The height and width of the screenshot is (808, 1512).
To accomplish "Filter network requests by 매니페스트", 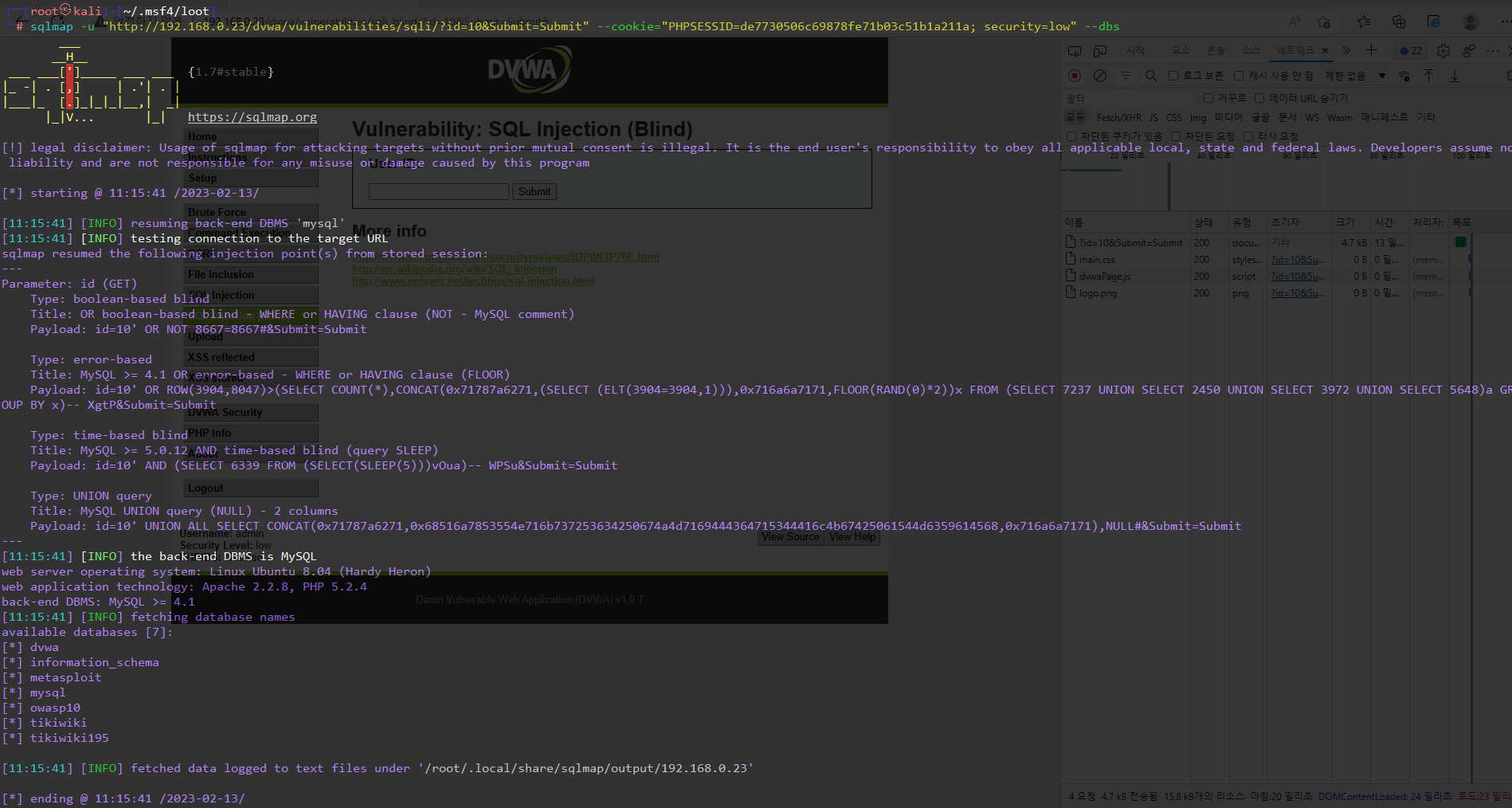I will coord(1385,117).
